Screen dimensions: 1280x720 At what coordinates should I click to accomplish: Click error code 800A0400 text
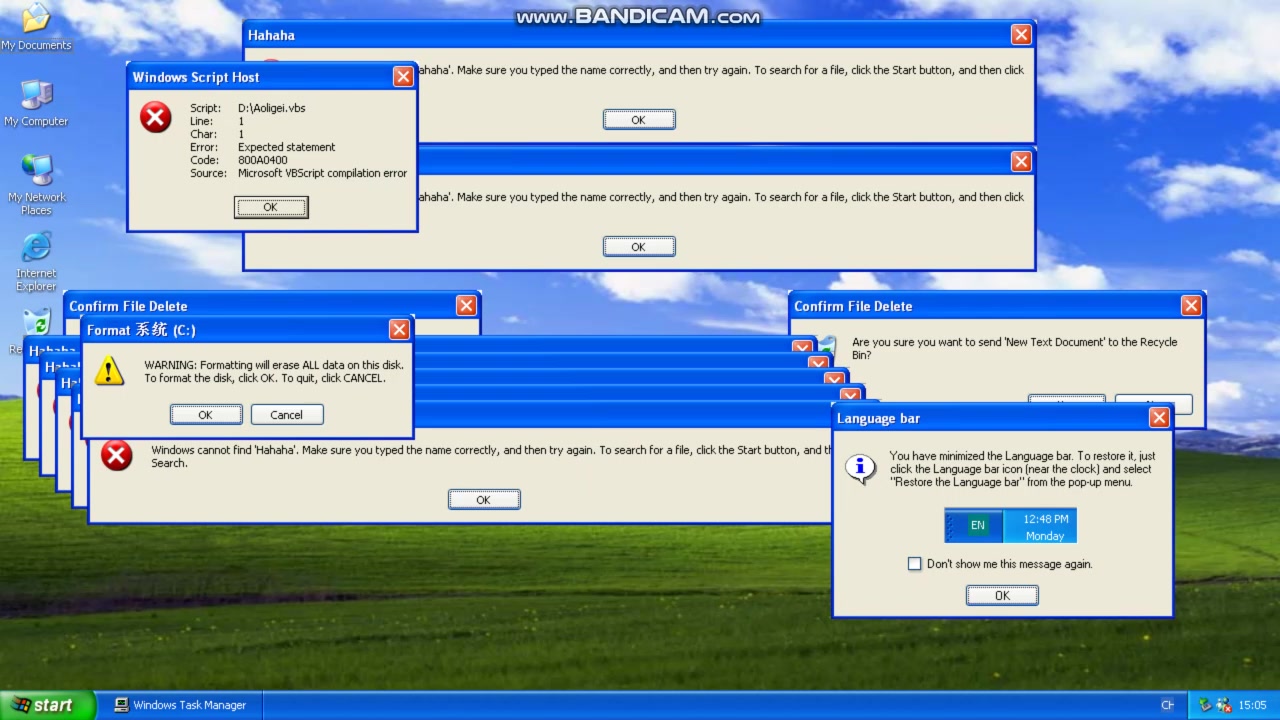pos(263,160)
